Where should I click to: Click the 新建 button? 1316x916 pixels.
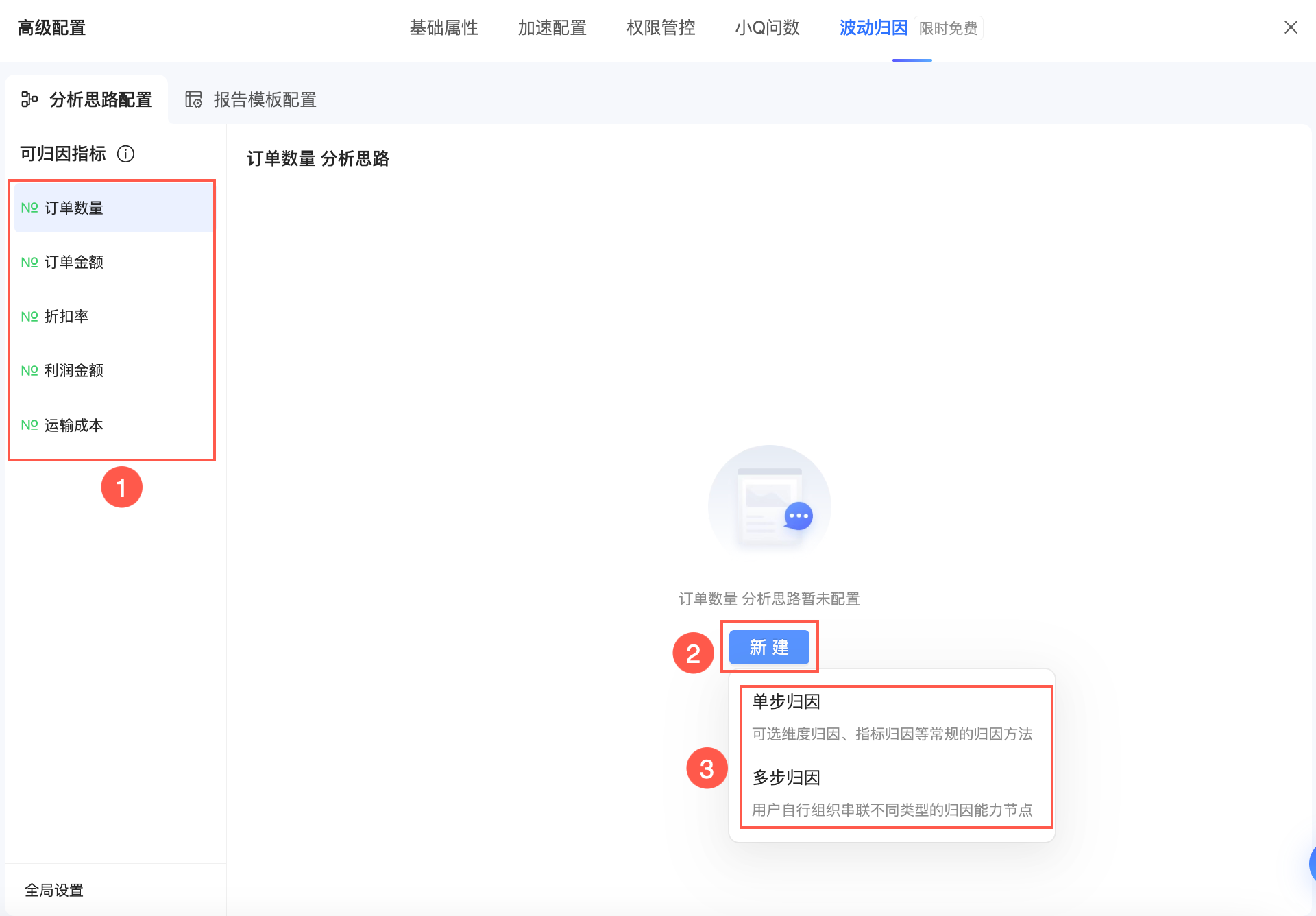coord(769,647)
